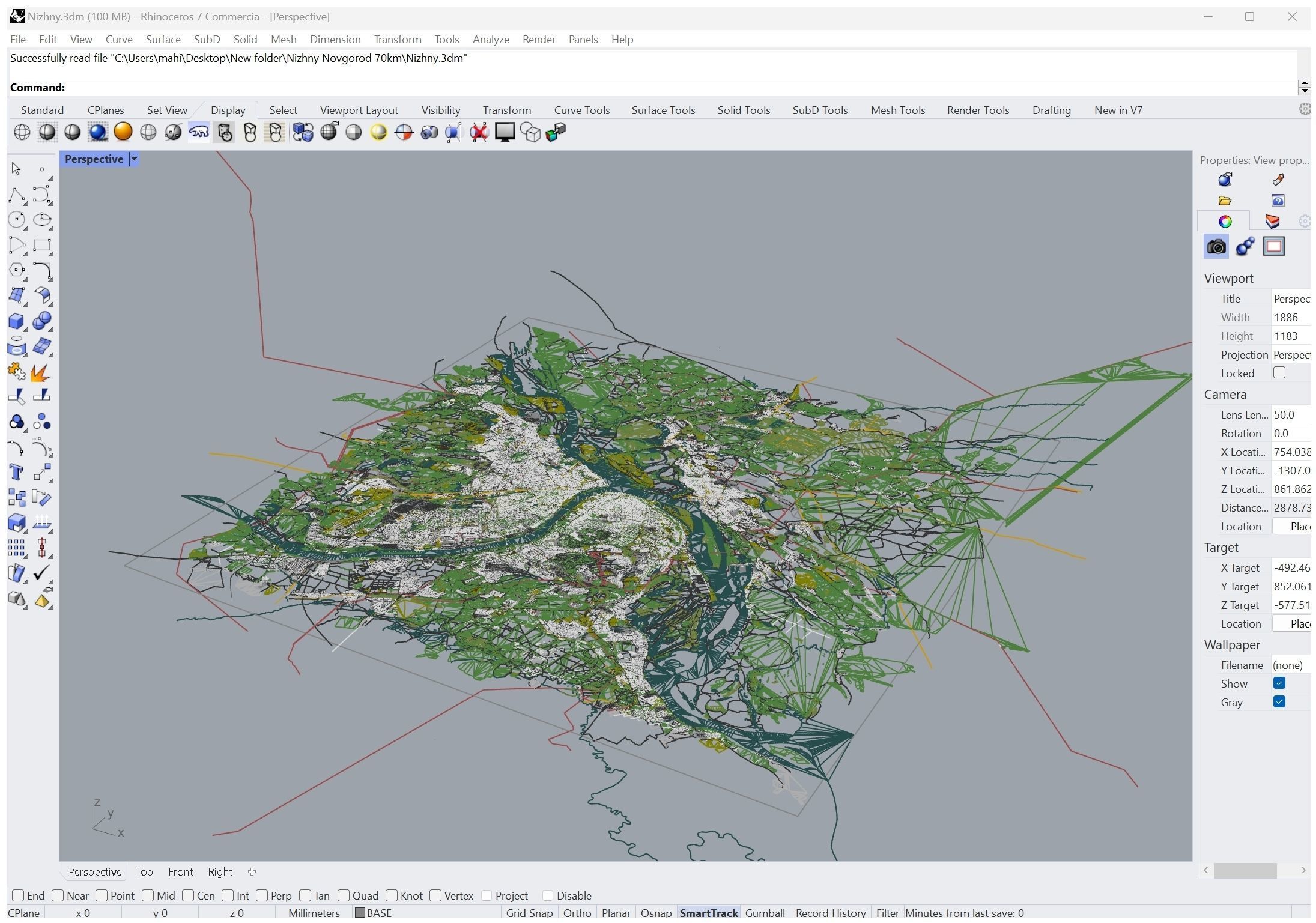Select the Rectangle tool
The image size is (1316, 923).
(x=42, y=246)
